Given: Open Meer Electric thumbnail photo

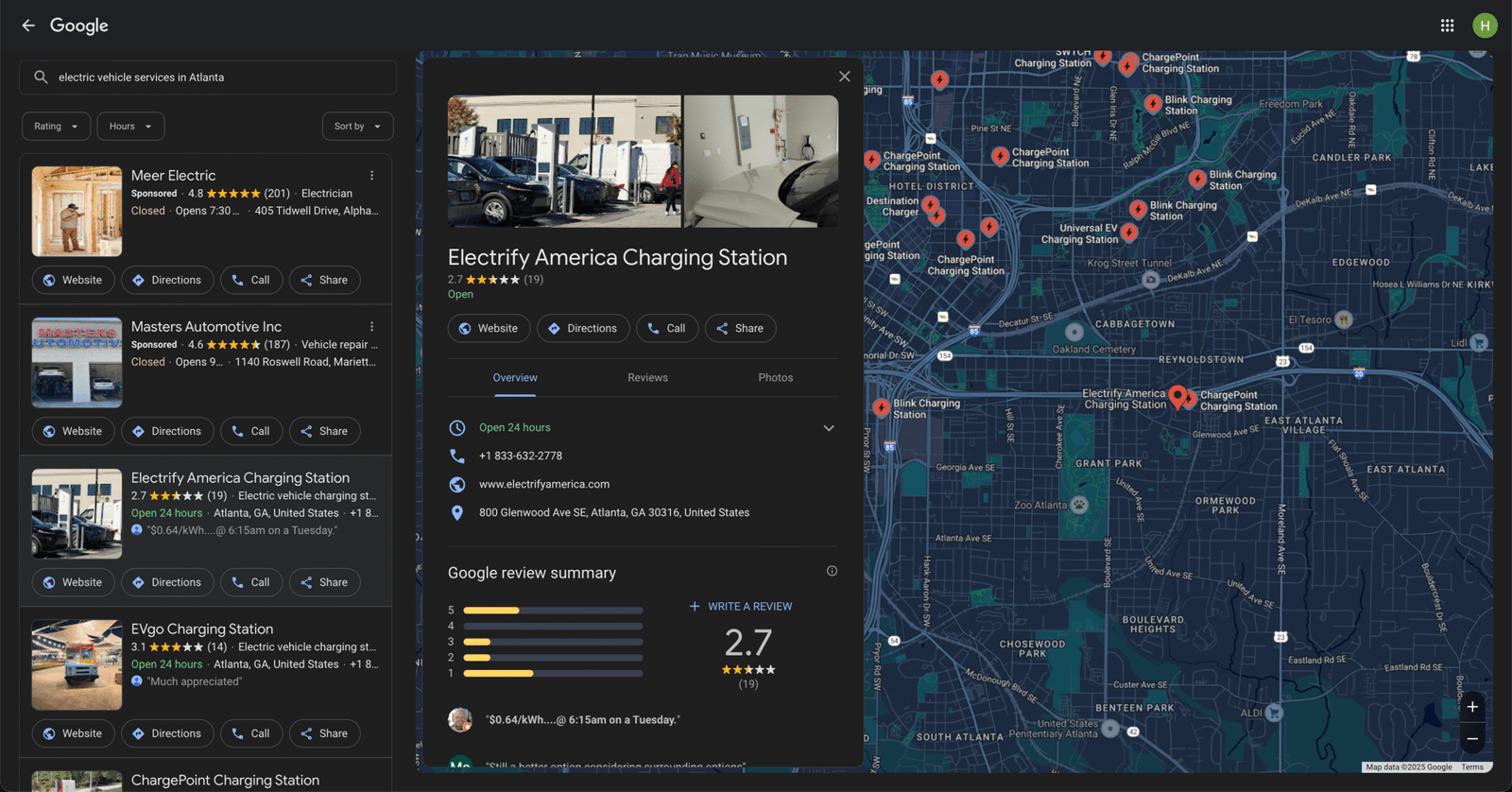Looking at the screenshot, I should pos(77,212).
